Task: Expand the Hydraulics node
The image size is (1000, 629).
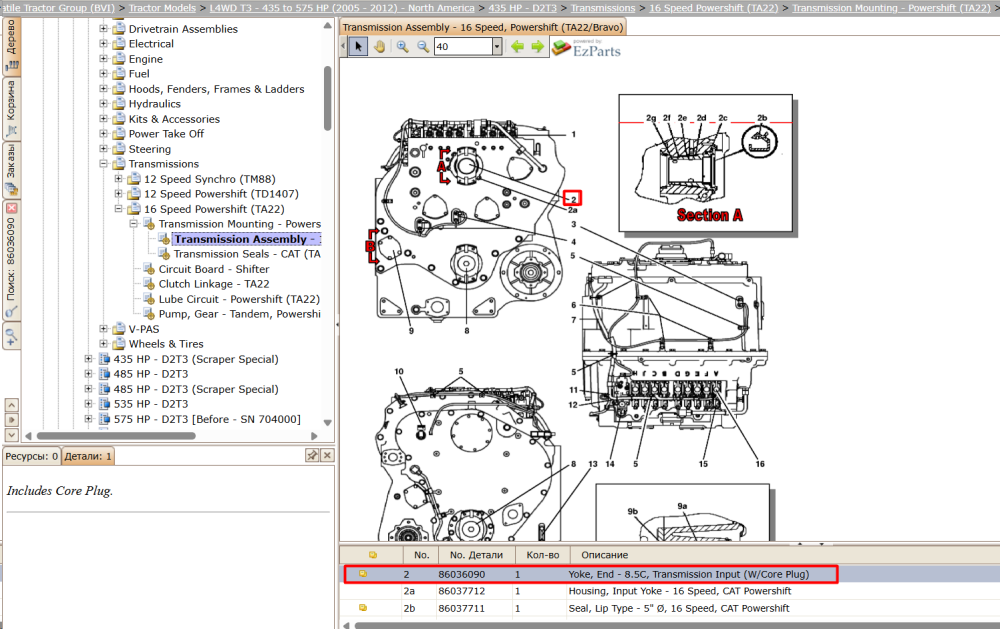Action: pos(103,103)
